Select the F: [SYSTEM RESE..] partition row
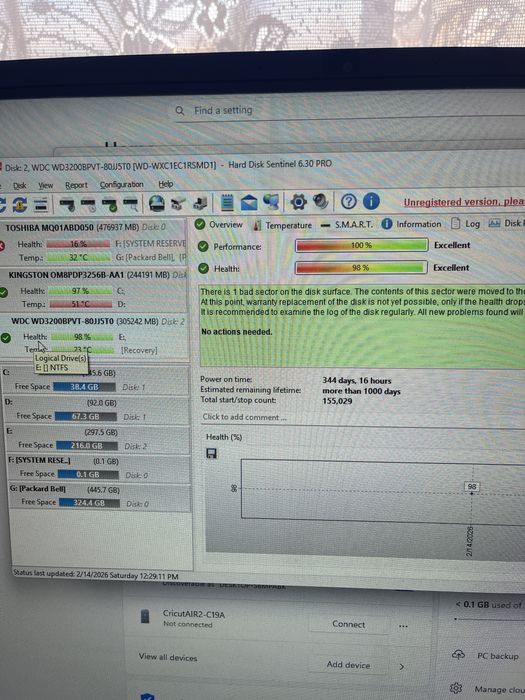 tap(98, 468)
